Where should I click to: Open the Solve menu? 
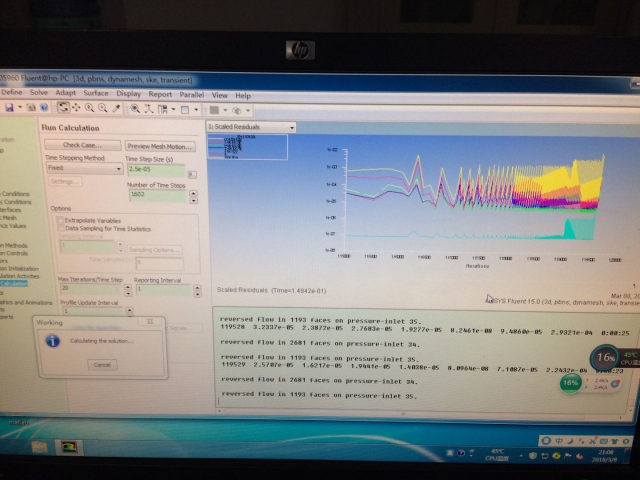pos(38,94)
